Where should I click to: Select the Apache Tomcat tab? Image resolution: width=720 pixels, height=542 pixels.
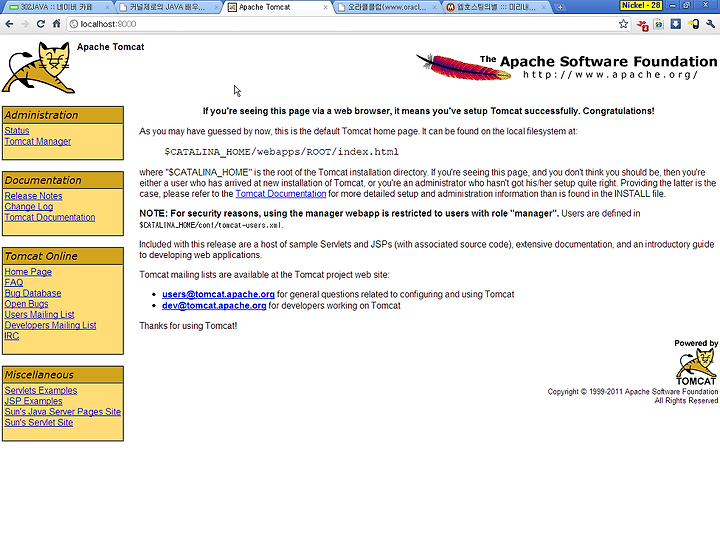point(277,7)
